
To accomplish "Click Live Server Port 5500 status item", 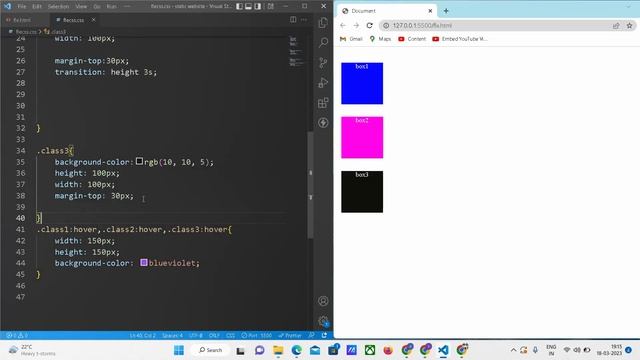I will coord(256,336).
